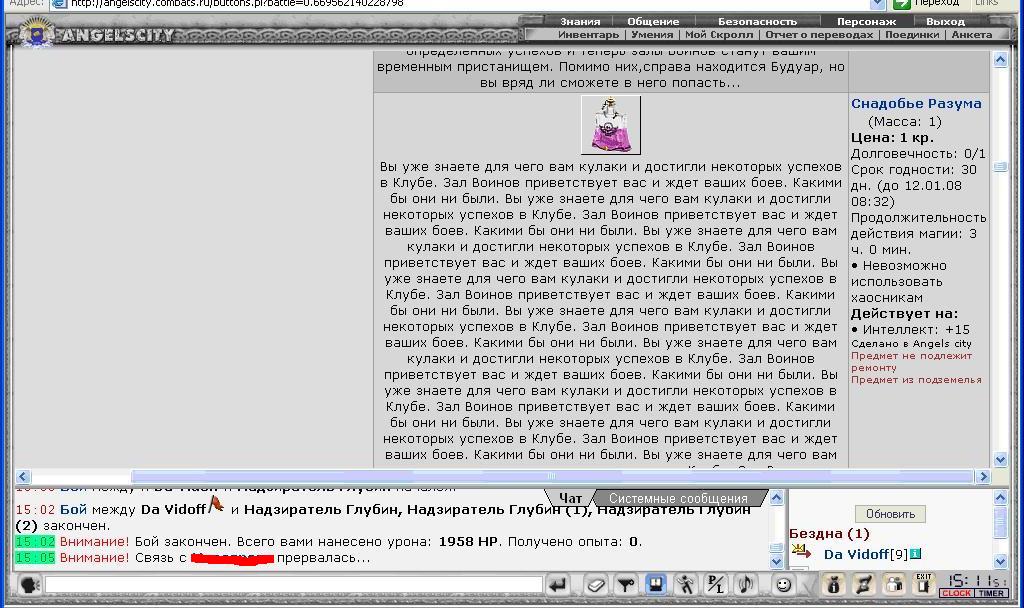This screenshot has width=1024, height=608.
Task: Click the player list scroll down arrow
Action: coord(1000,561)
